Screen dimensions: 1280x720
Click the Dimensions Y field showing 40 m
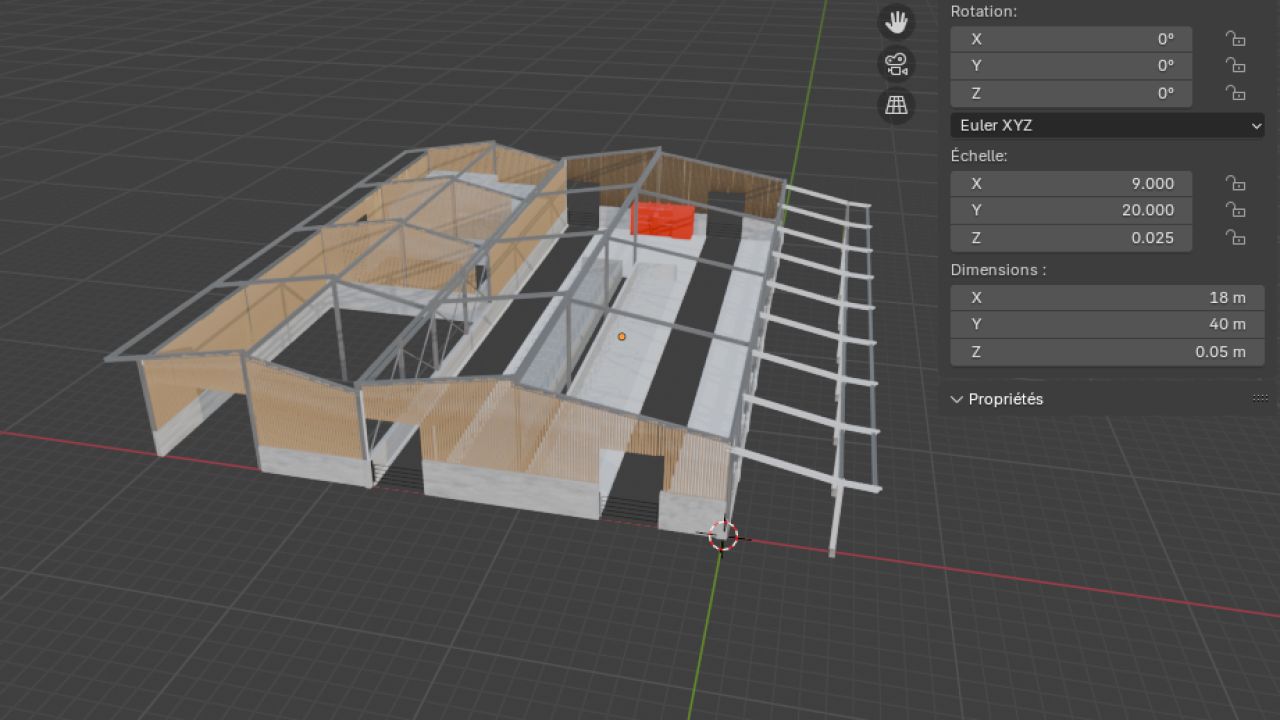1107,325
